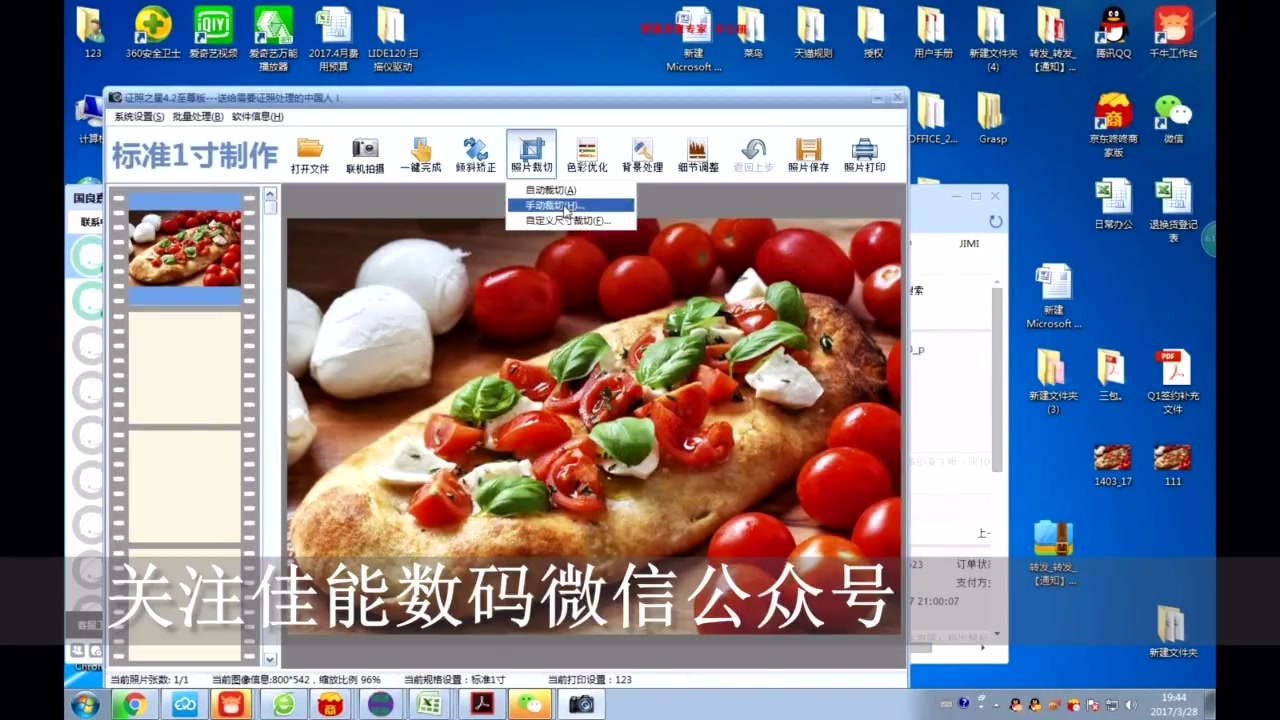Choose 手动裁切(H) from crop dropdown
Image resolution: width=1280 pixels, height=720 pixels.
click(570, 205)
